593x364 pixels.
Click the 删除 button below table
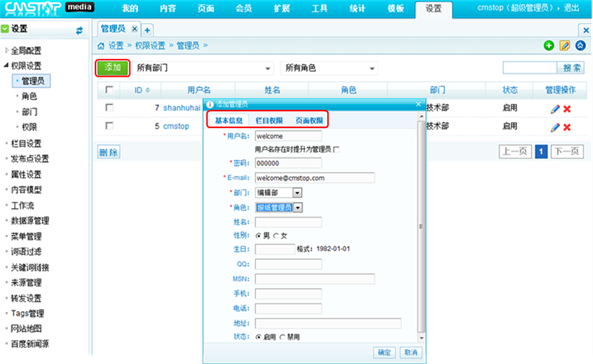pyautogui.click(x=109, y=152)
